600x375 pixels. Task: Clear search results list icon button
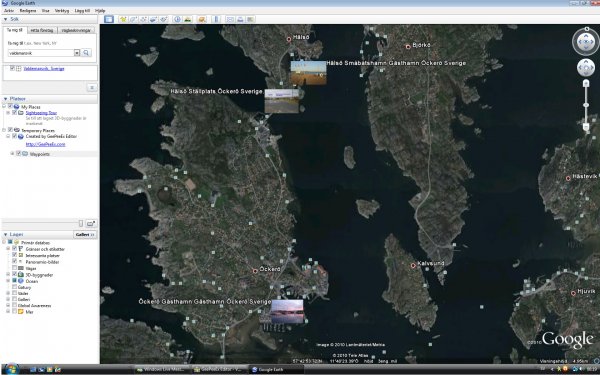point(92,88)
